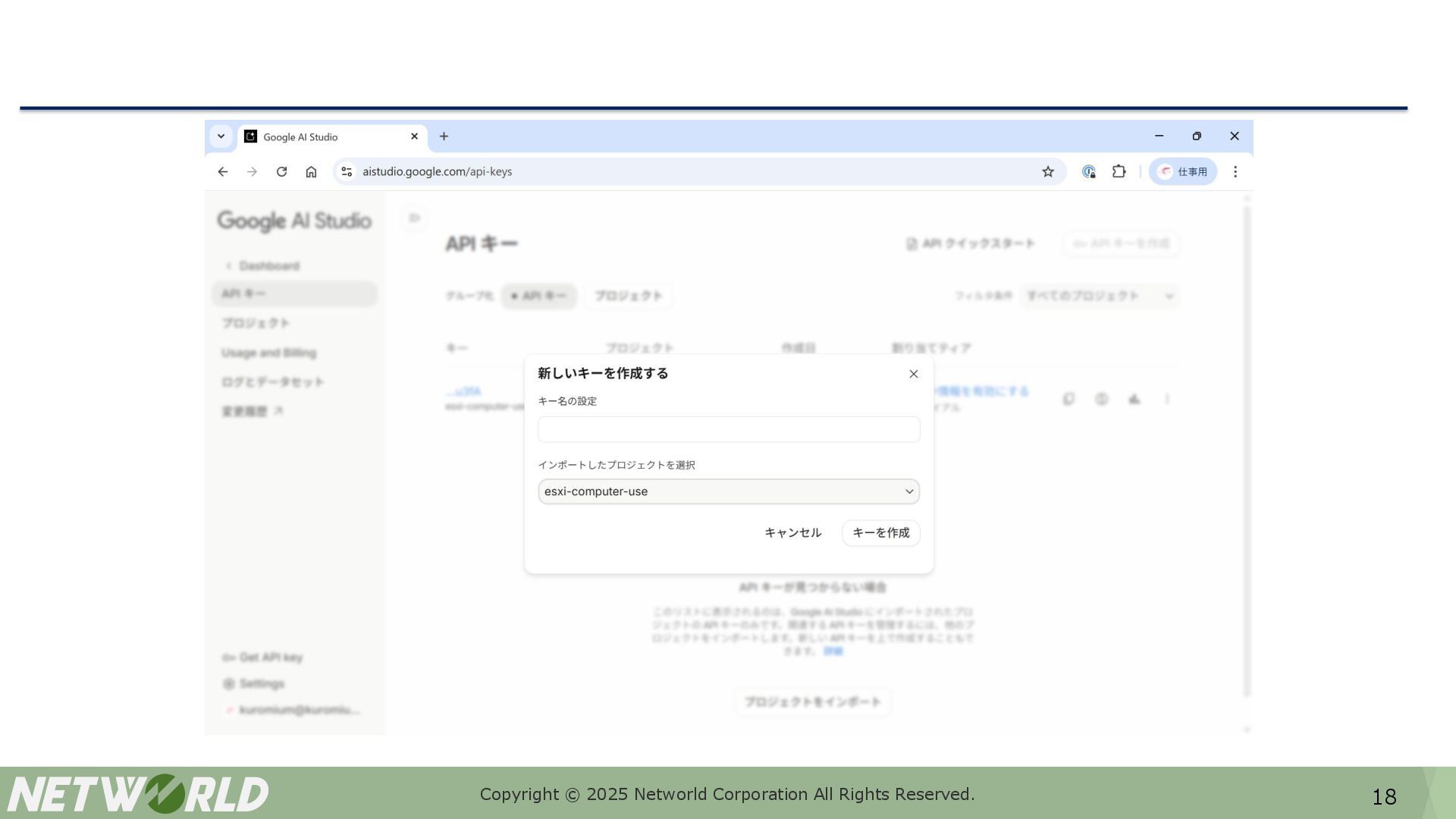Open the Chrome three-dot menu
Image resolution: width=1456 pixels, height=819 pixels.
coord(1235,172)
